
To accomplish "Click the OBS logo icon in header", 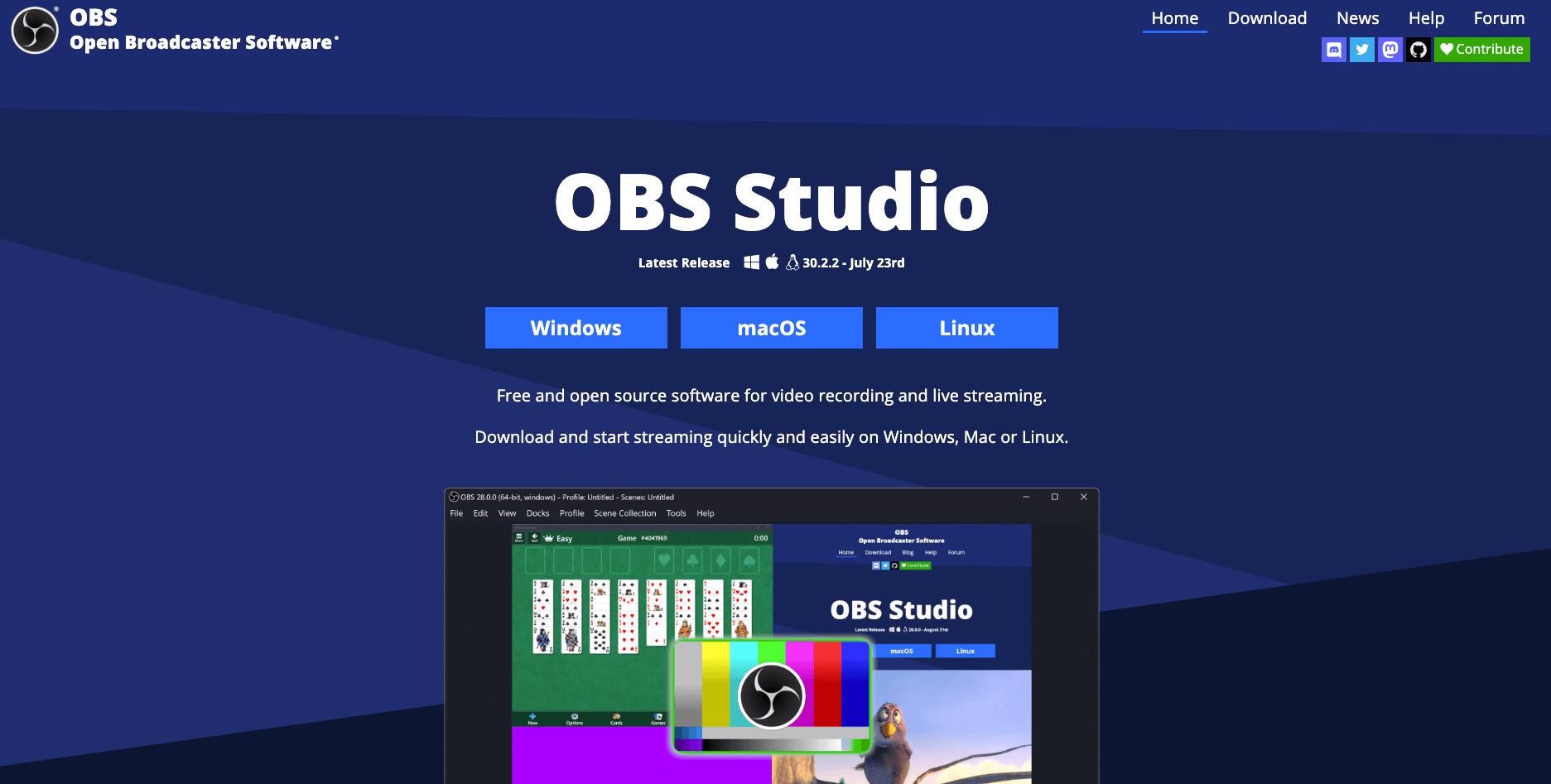I will coord(35,31).
